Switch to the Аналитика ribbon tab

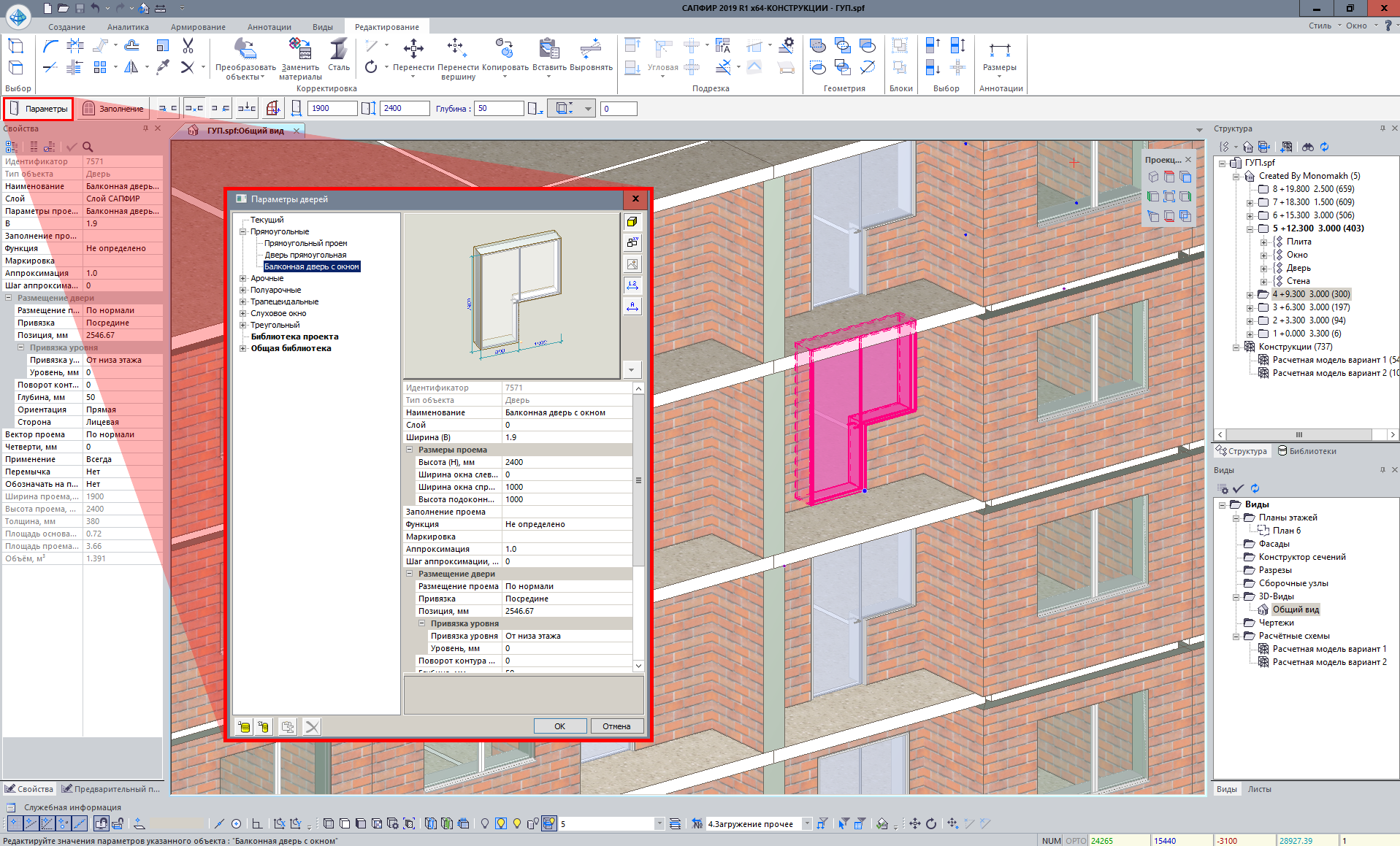point(128,27)
